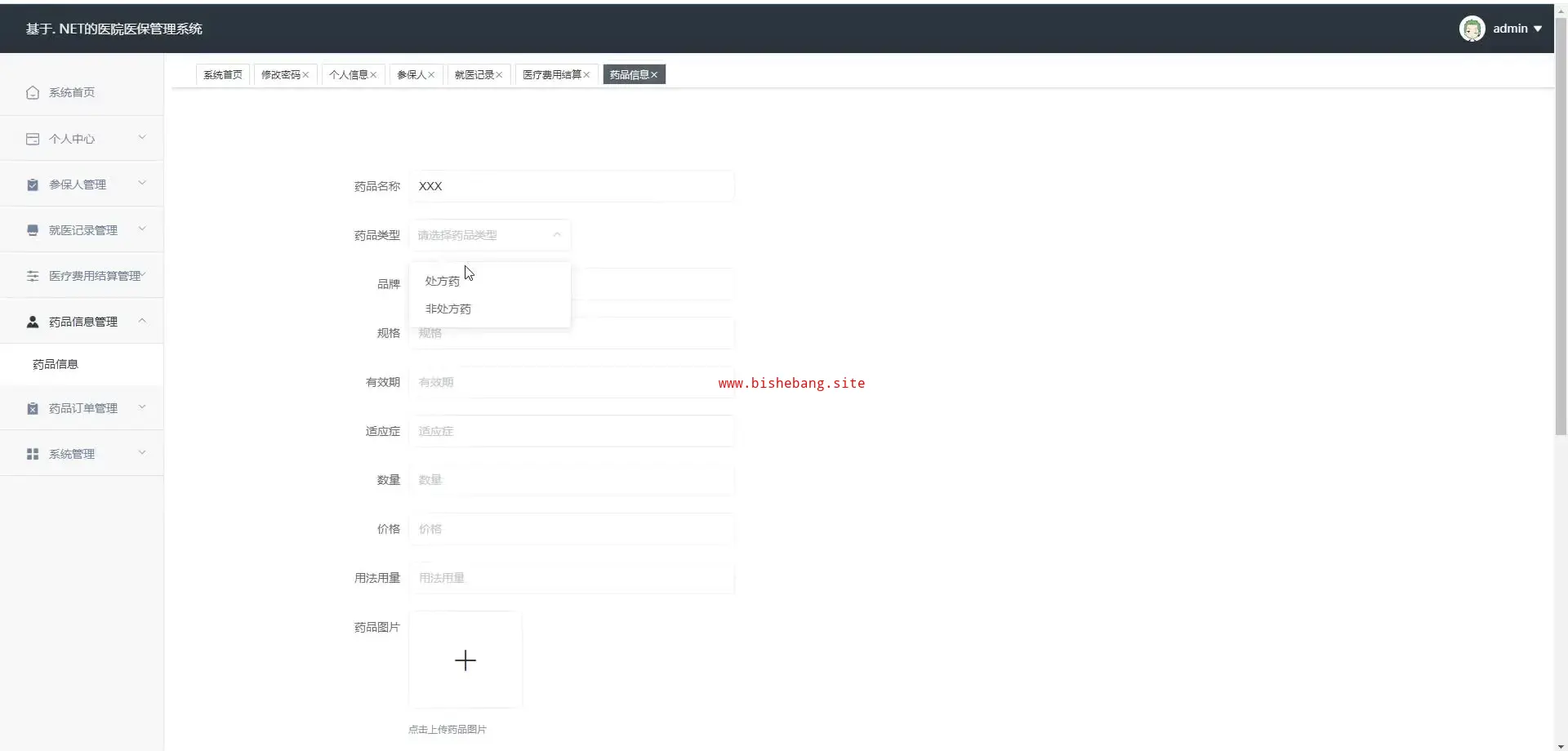Collapse the 药品信息管理 menu chevron
Image resolution: width=1568 pixels, height=751 pixels.
[142, 320]
